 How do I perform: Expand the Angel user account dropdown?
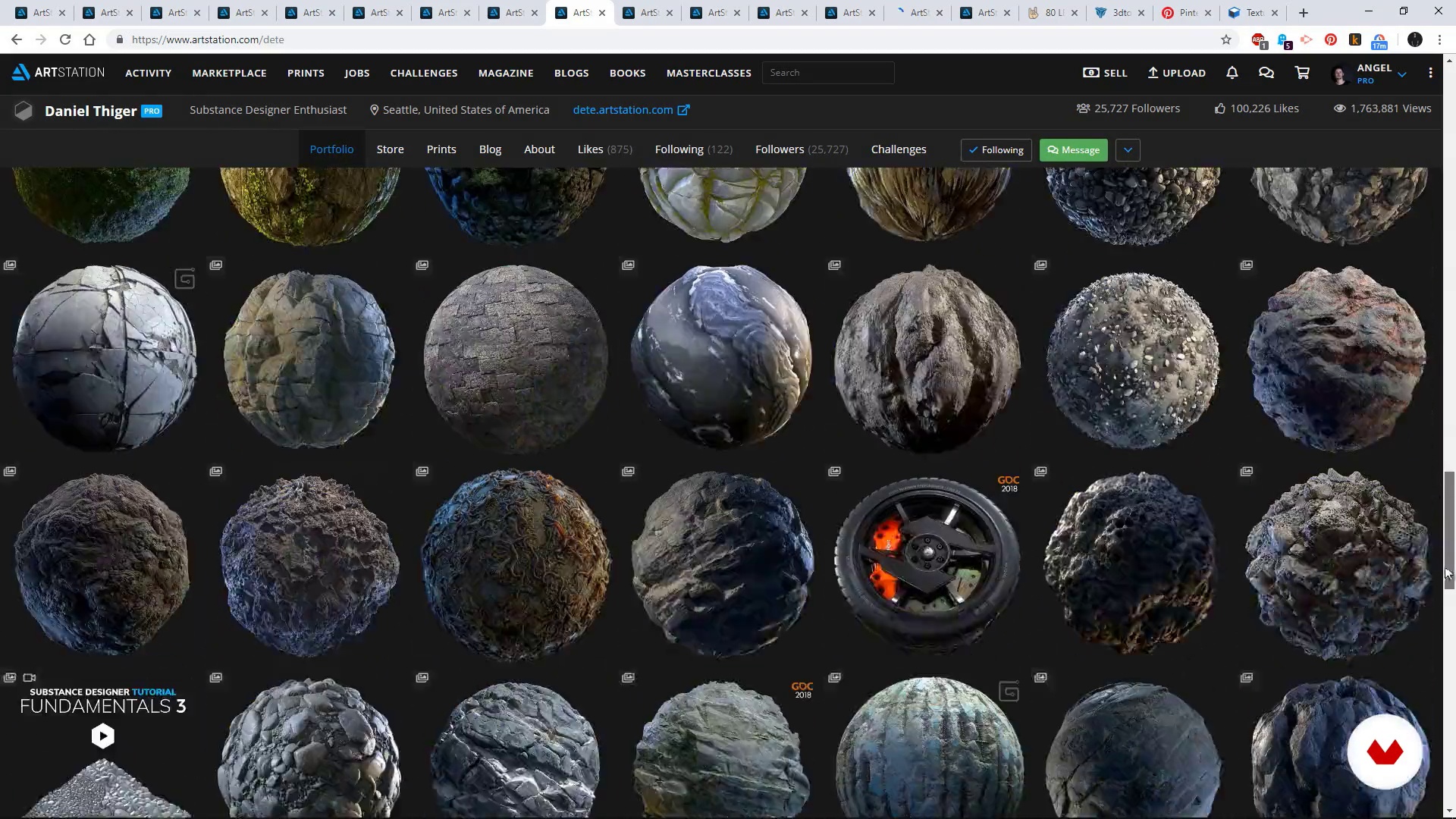coord(1402,74)
